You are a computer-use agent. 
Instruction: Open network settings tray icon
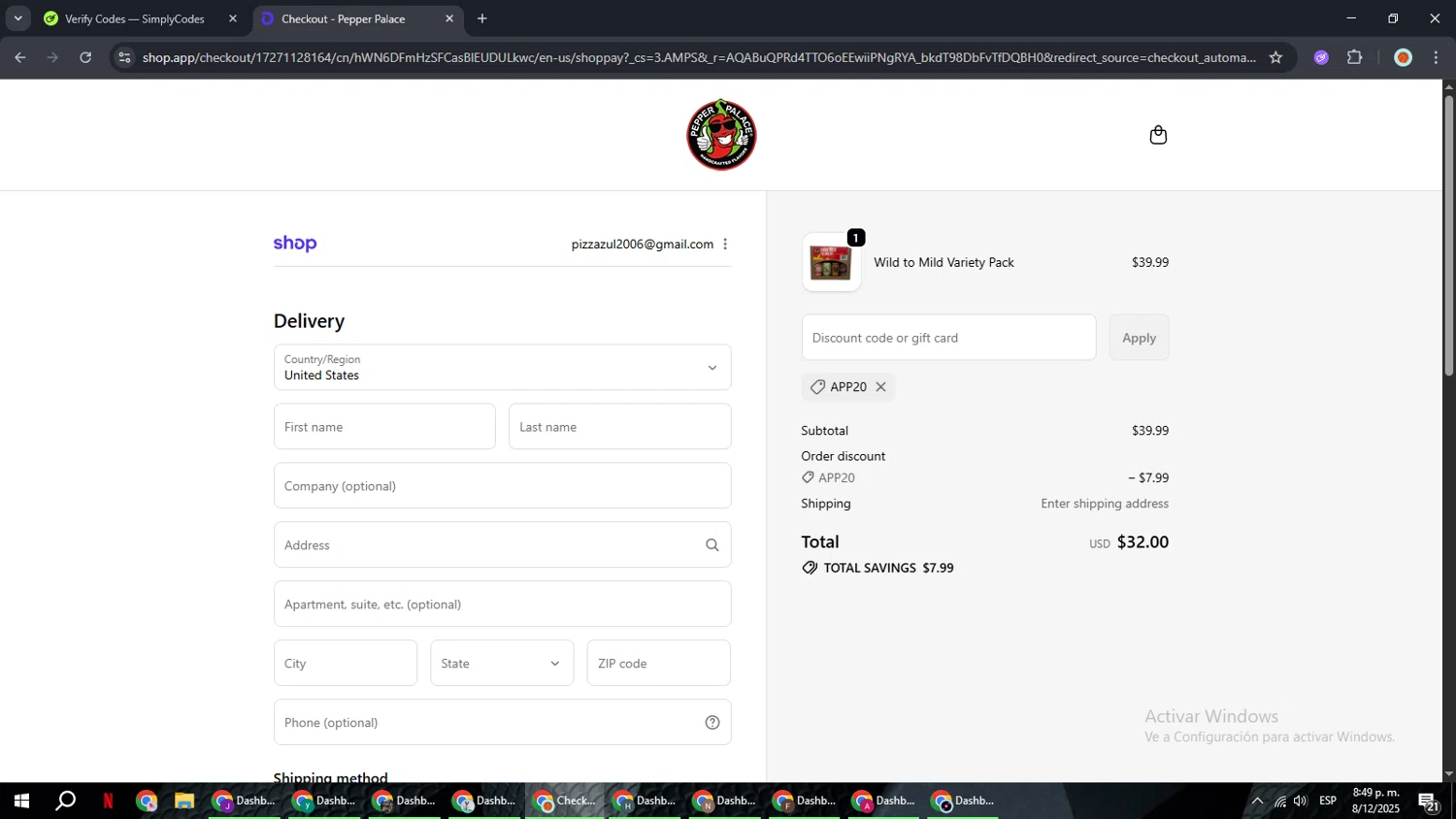(x=1280, y=802)
